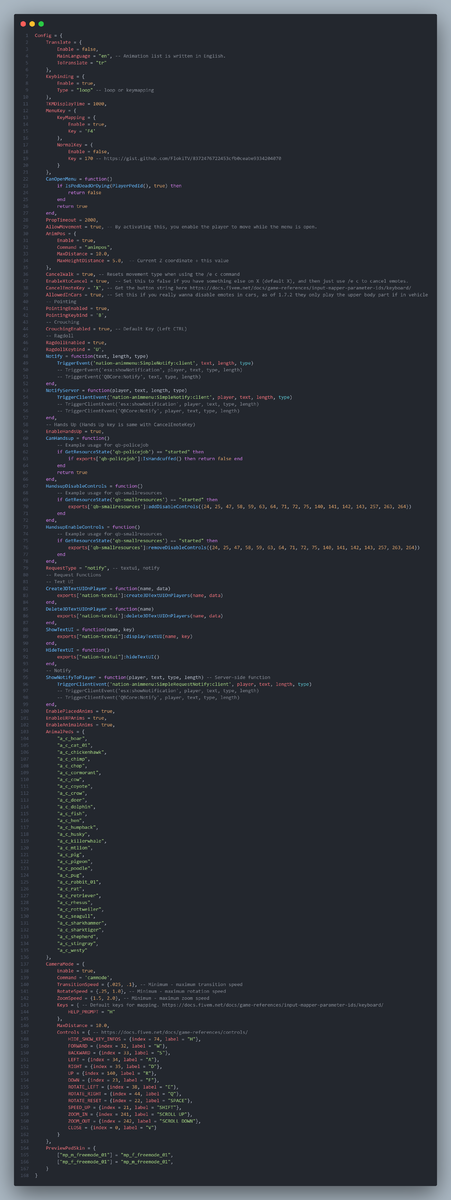Click the ShowNotifyToPlayer function line
Screen dimensions: 451x1200
124,677
